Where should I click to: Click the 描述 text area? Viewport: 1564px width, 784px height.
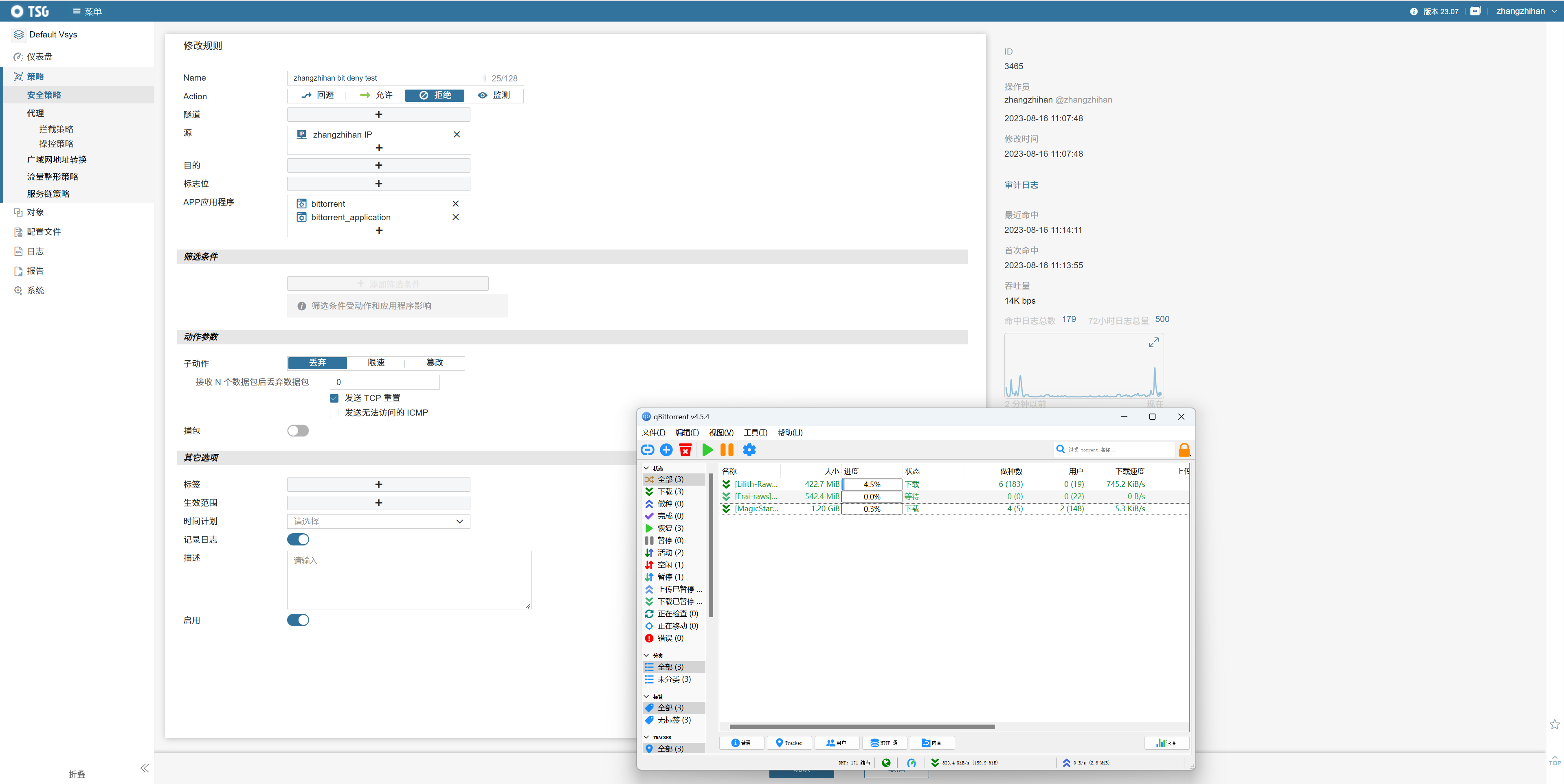pos(409,580)
